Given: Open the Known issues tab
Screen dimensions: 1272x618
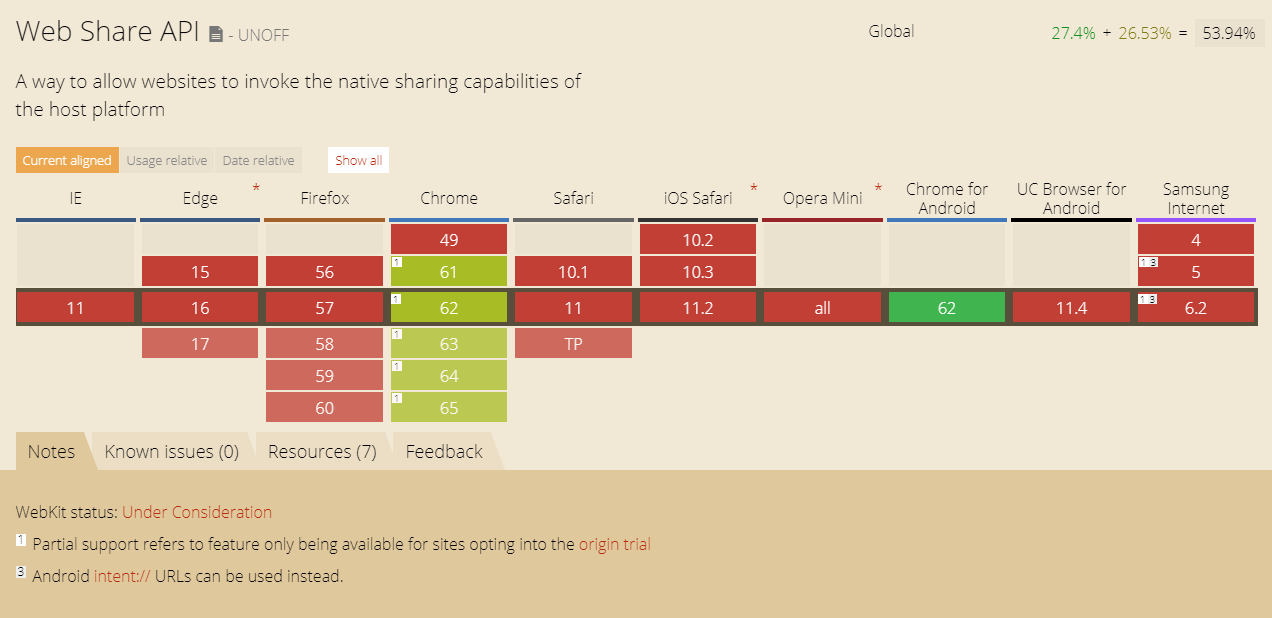Looking at the screenshot, I should click(172, 451).
